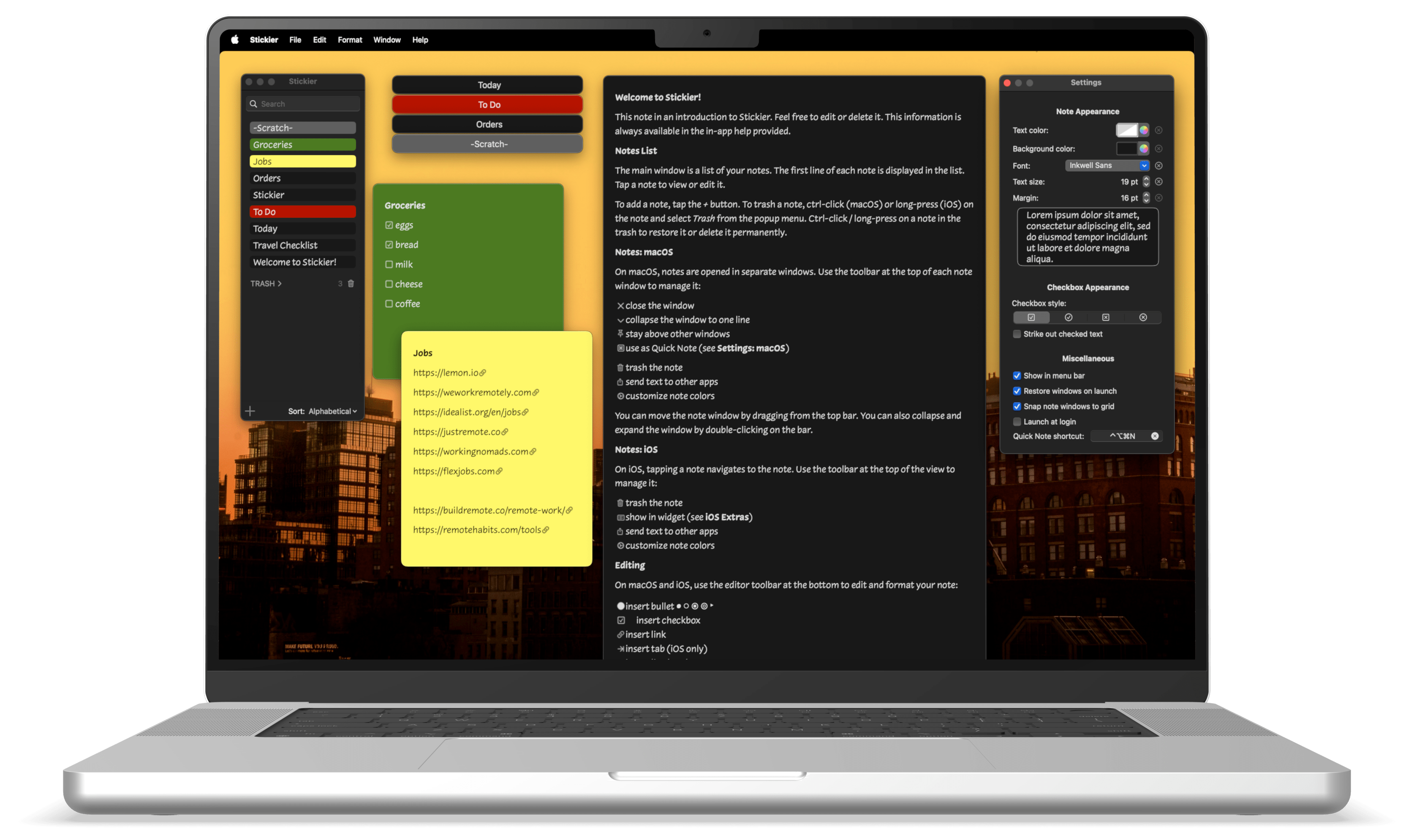Reset Background color with its x icon

tap(1158, 149)
